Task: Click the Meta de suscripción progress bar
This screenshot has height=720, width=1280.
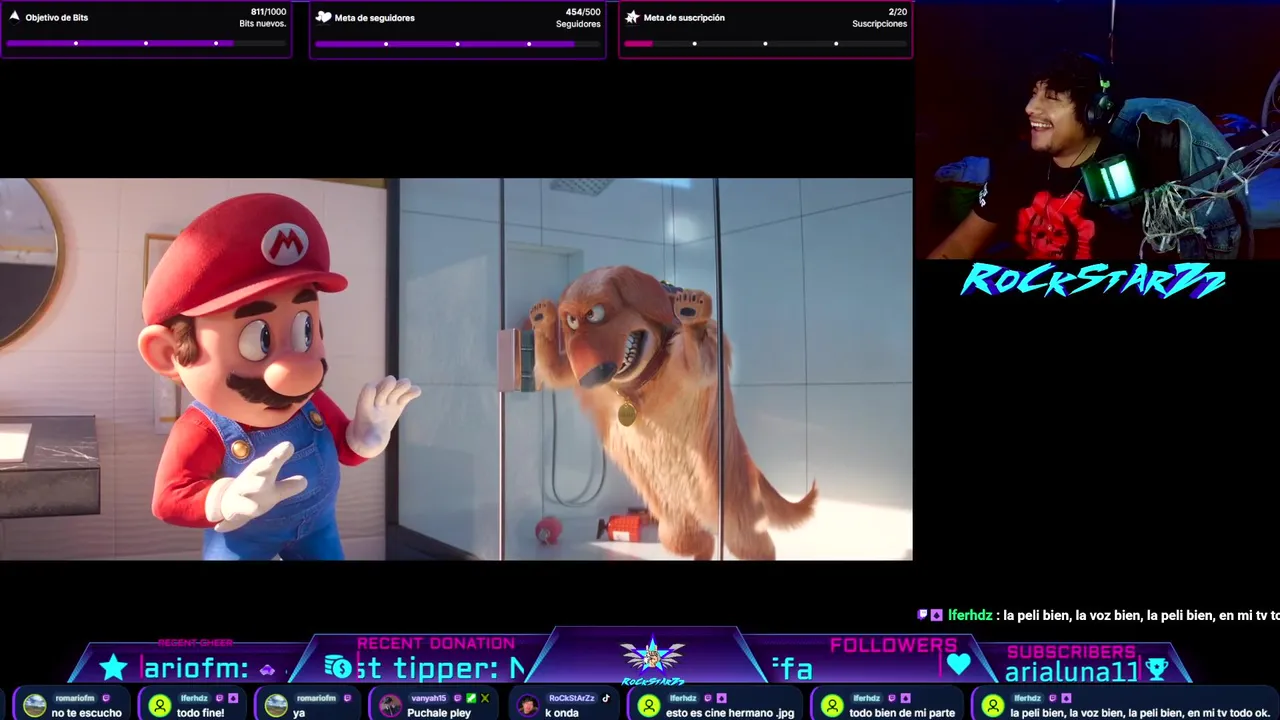Action: click(x=765, y=43)
